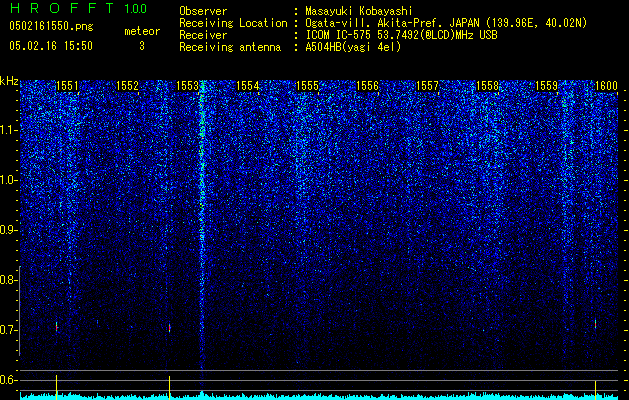This screenshot has height=400, width=629.
Task: Click the yellow detection marker line below 1551
Action: click(57, 387)
